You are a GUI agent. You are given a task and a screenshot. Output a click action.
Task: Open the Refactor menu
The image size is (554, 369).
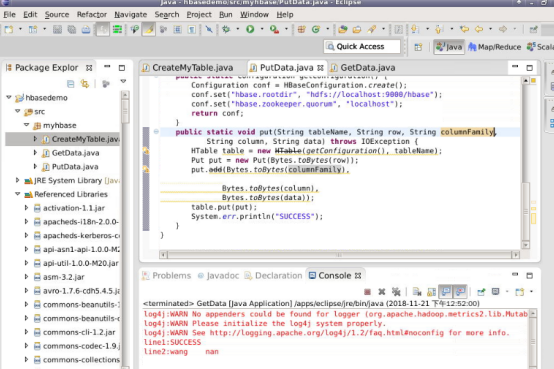pos(92,14)
